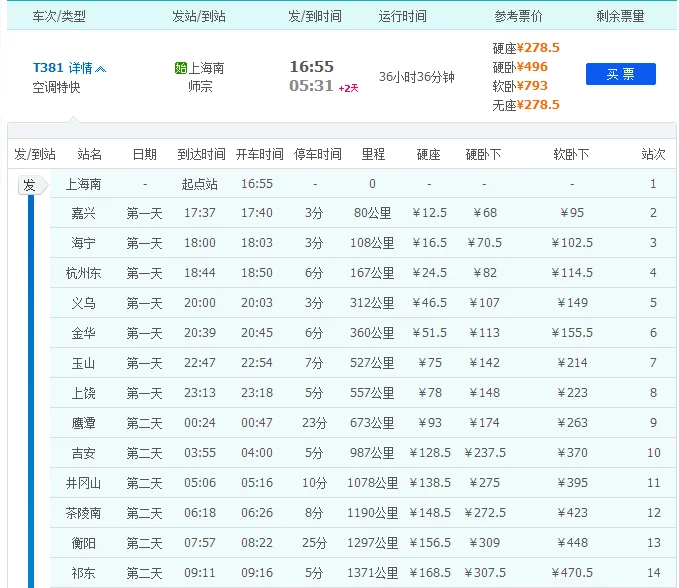This screenshot has height=588, width=679.
Task: Click the 衡阳 station name
Action: [83, 543]
